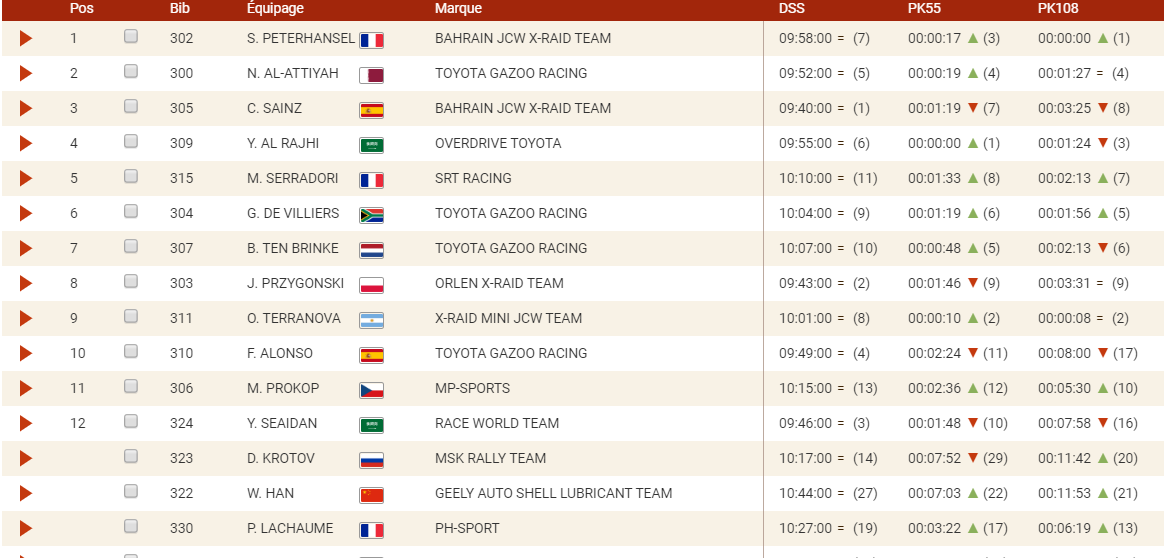Sort by the DSS column header
This screenshot has width=1164, height=558.
pyautogui.click(x=791, y=9)
